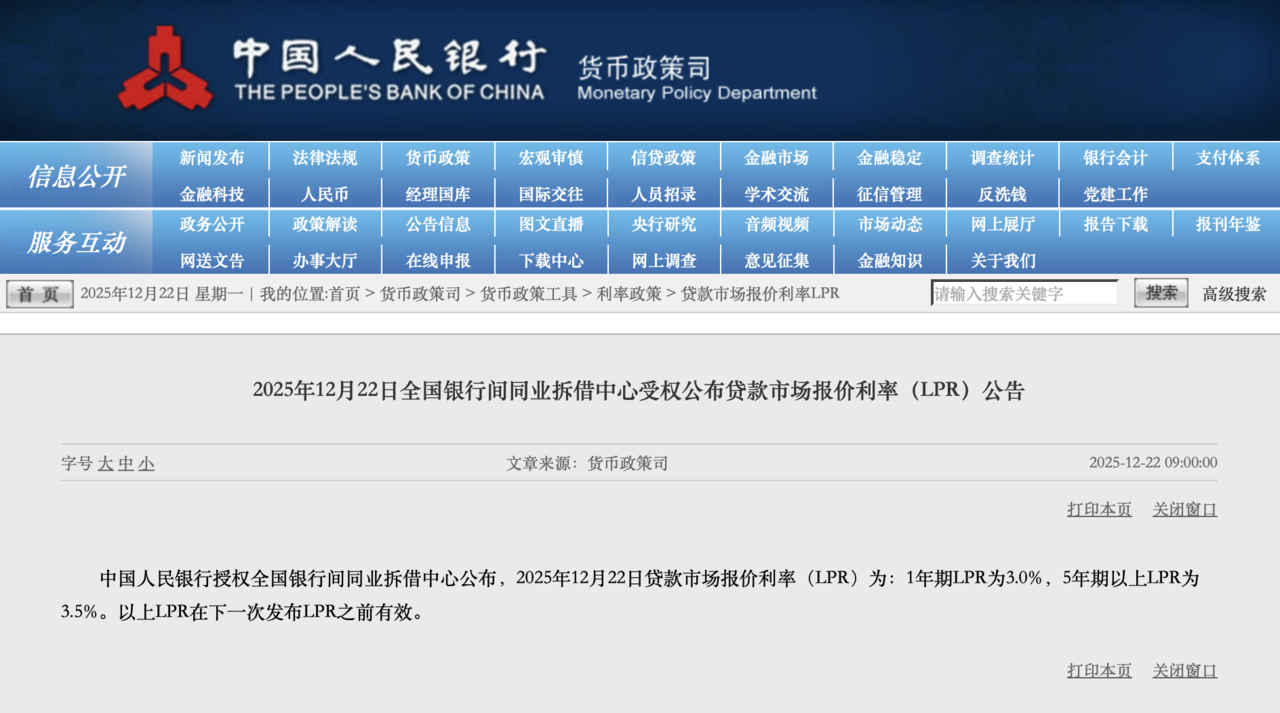The width and height of the screenshot is (1280, 713).
Task: Open 高级搜索 advanced search
Action: tap(1232, 293)
